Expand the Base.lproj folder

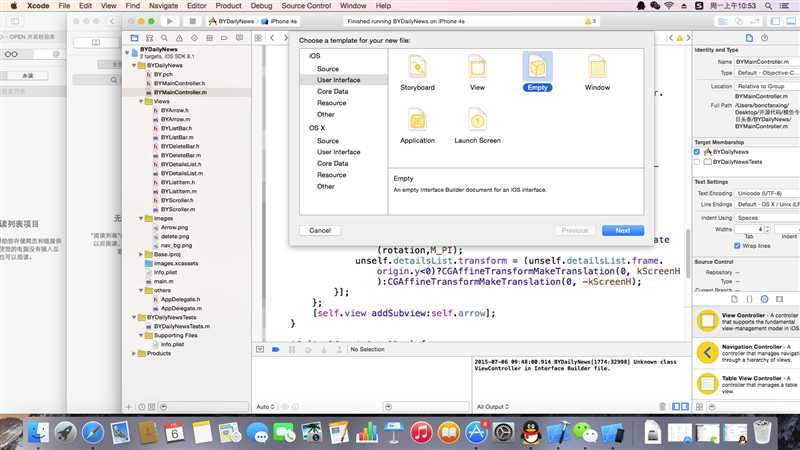(141, 254)
